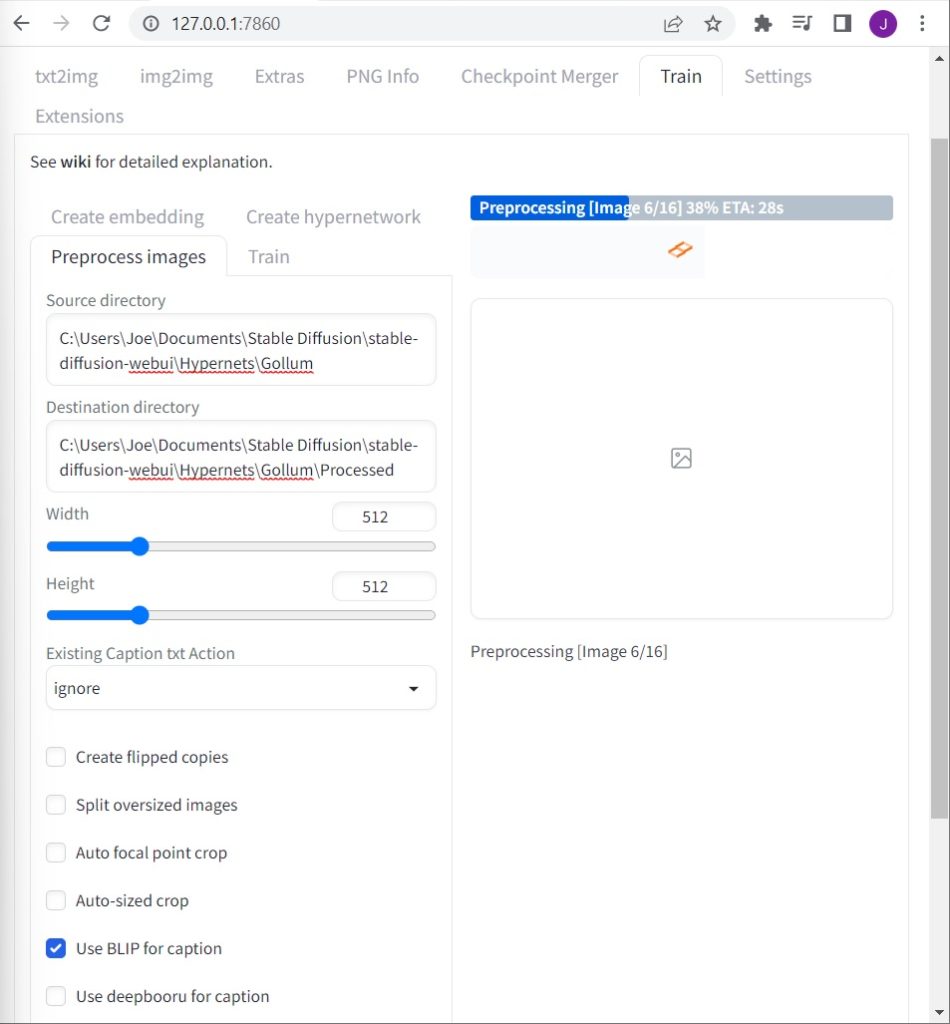Toggle the browser side panel icon
Image resolution: width=950 pixels, height=1024 pixels.
click(842, 24)
